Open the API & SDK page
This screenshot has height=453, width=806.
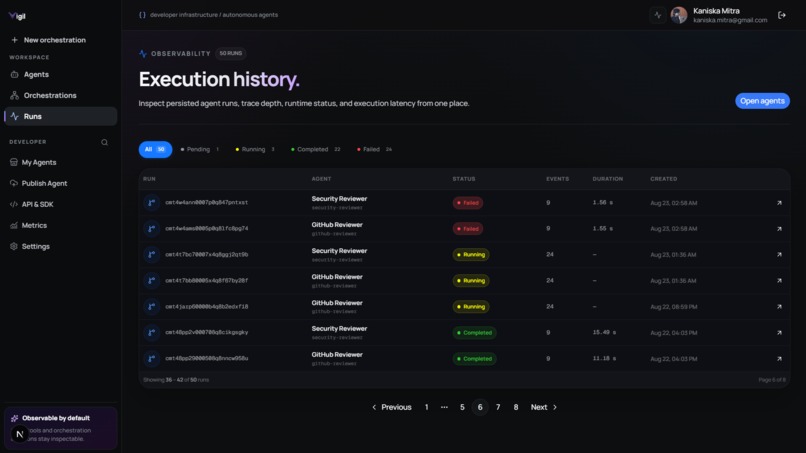(61, 205)
